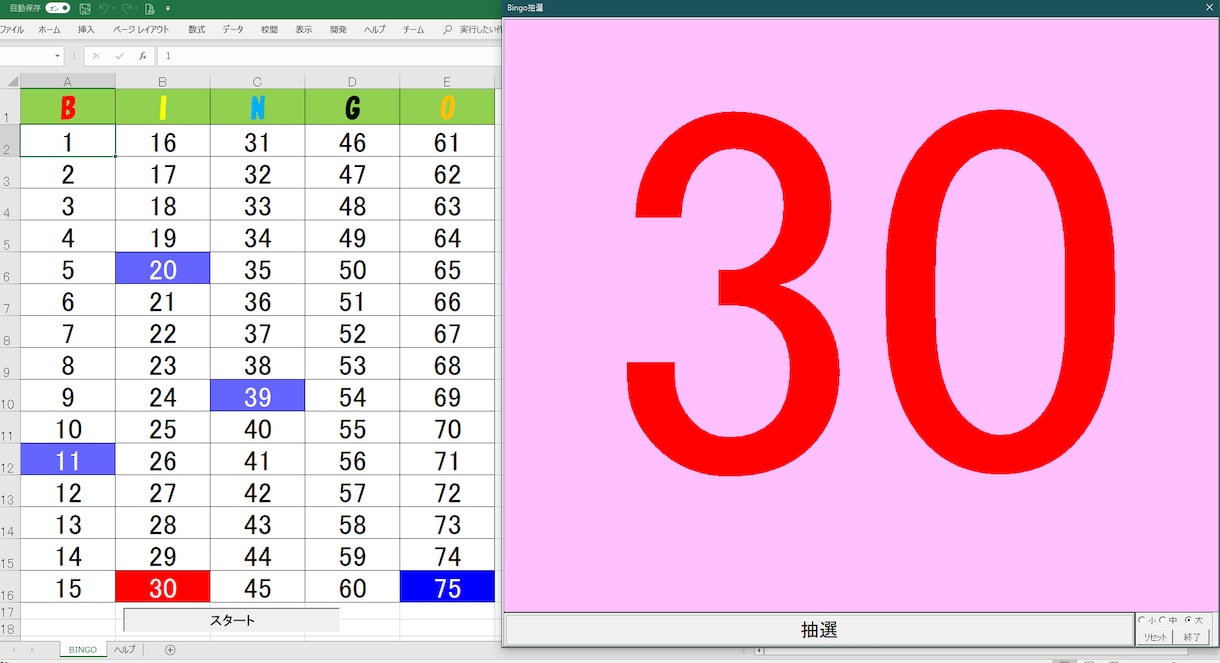Image resolution: width=1220 pixels, height=663 pixels.
Task: Click the next sheet navigation arrow
Action: coord(32,650)
